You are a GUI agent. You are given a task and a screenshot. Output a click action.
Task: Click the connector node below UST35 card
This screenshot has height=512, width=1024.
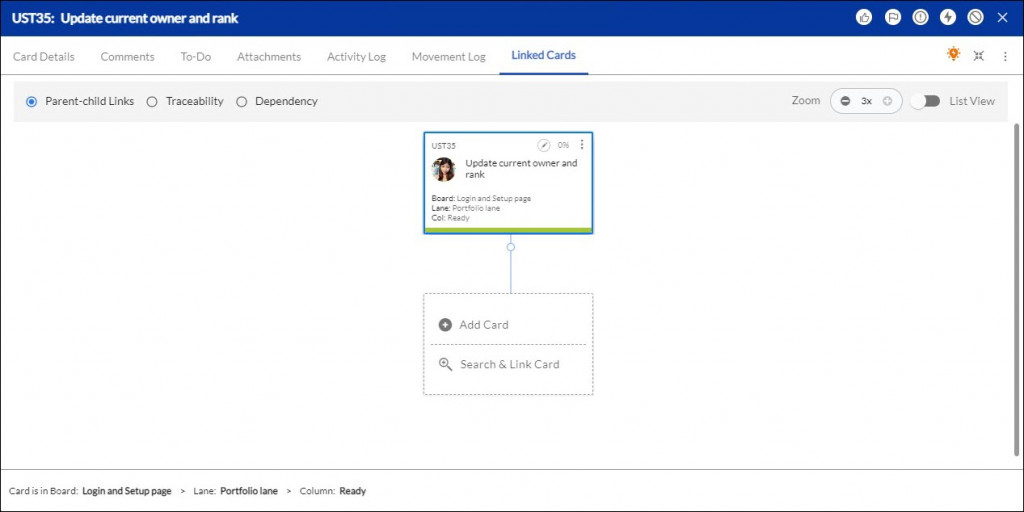point(511,247)
